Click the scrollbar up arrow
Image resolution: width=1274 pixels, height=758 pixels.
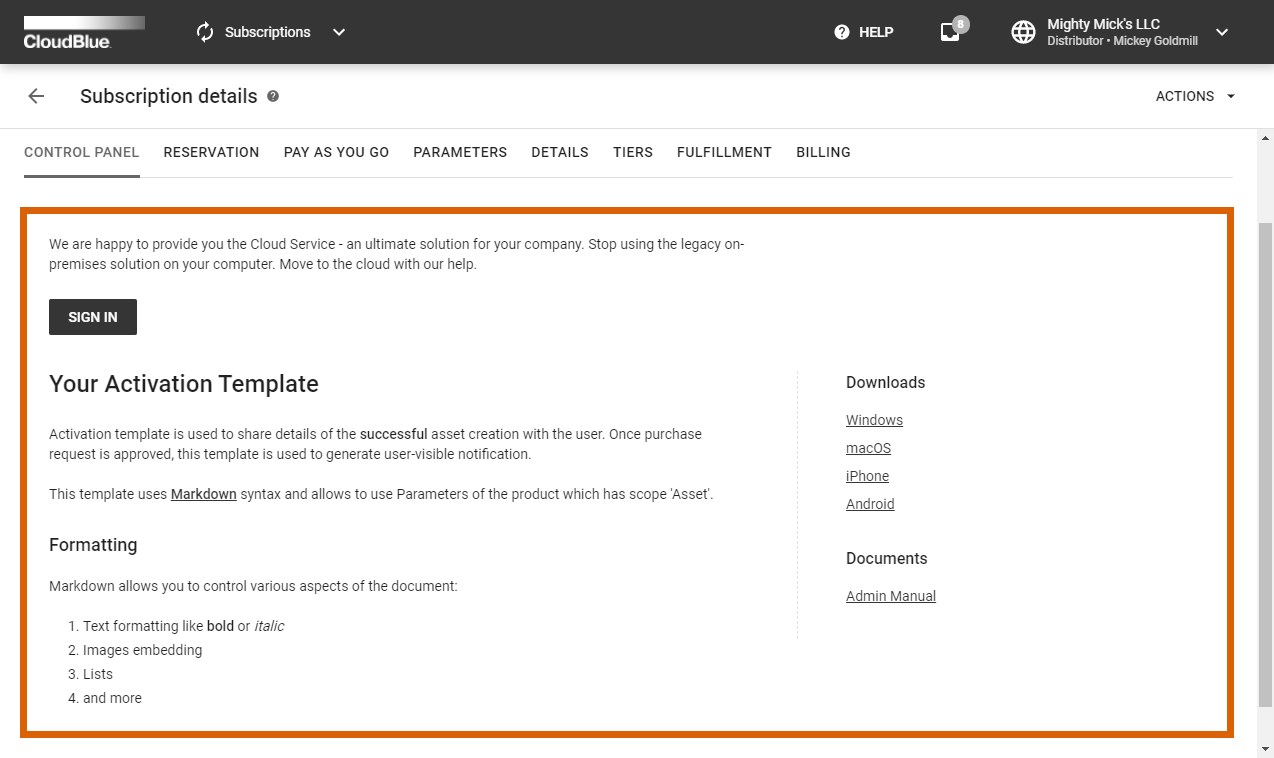1265,137
